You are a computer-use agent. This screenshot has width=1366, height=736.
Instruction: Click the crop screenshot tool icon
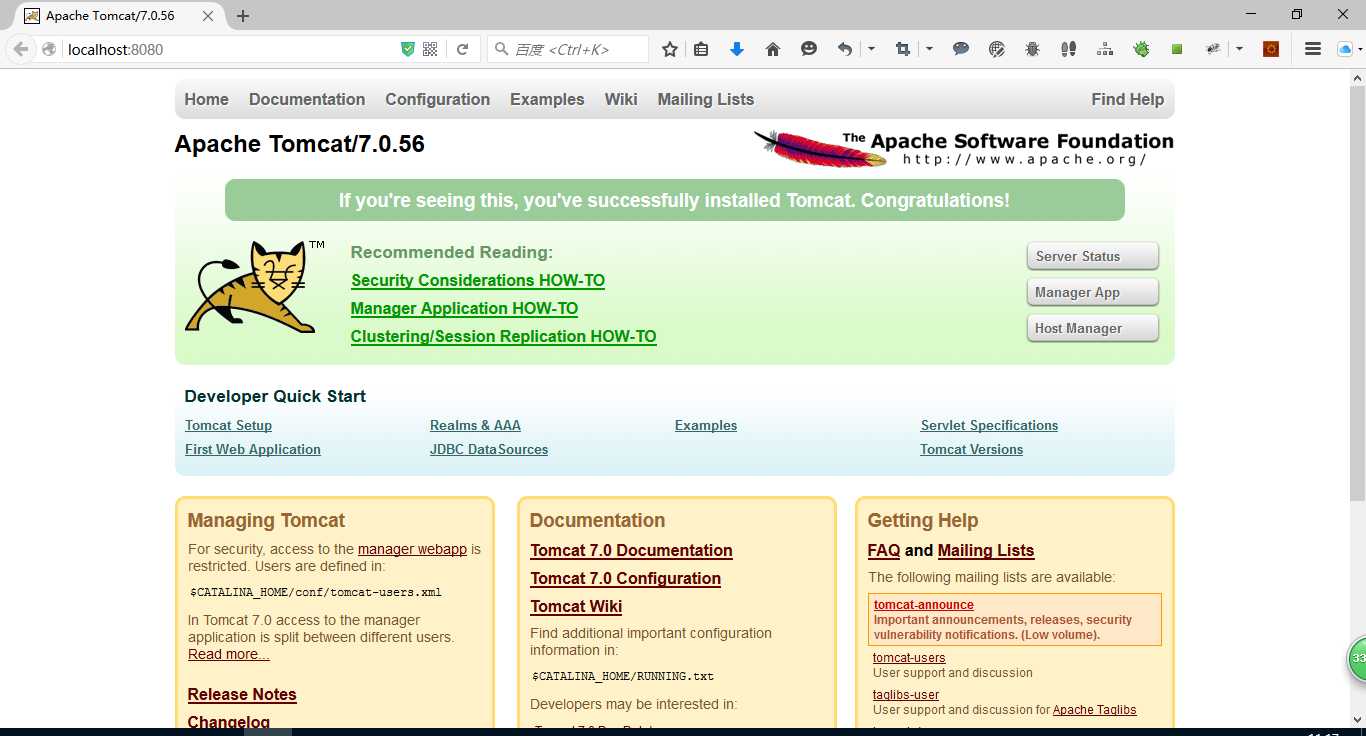point(903,49)
